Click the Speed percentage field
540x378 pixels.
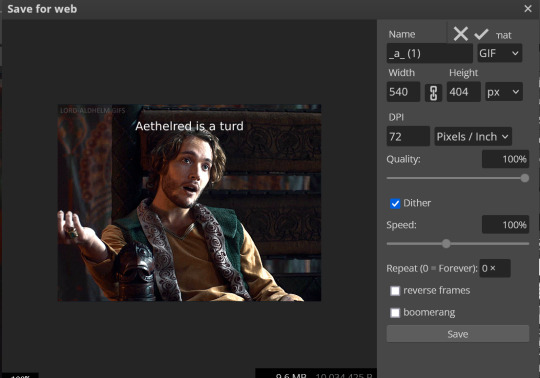pos(505,224)
